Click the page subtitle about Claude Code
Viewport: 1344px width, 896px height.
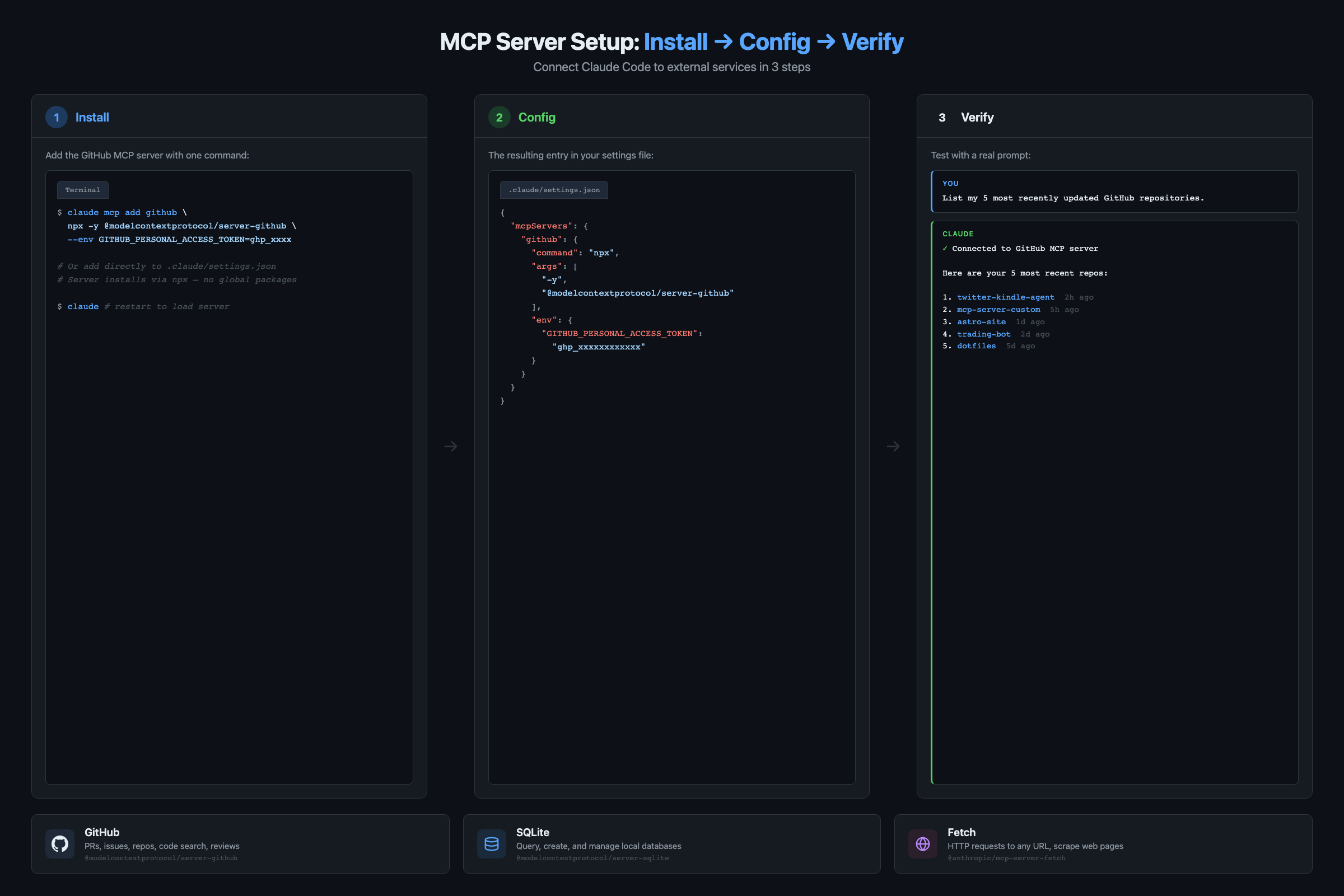[672, 67]
